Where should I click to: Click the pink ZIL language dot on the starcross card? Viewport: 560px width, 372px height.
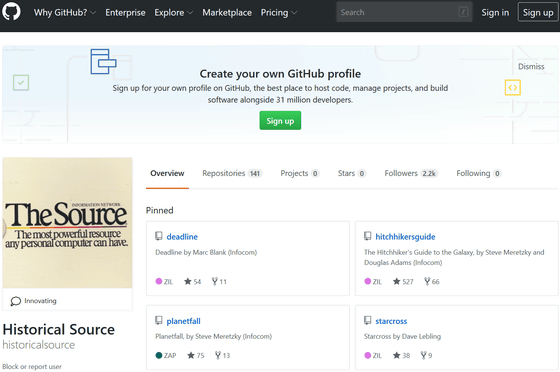point(368,355)
